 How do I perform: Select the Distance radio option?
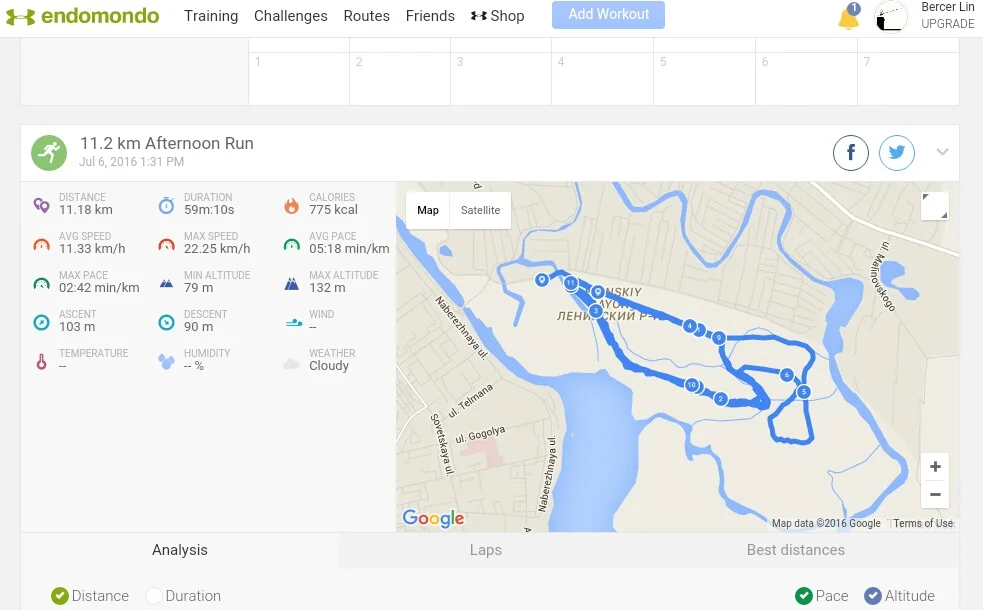pyautogui.click(x=60, y=596)
